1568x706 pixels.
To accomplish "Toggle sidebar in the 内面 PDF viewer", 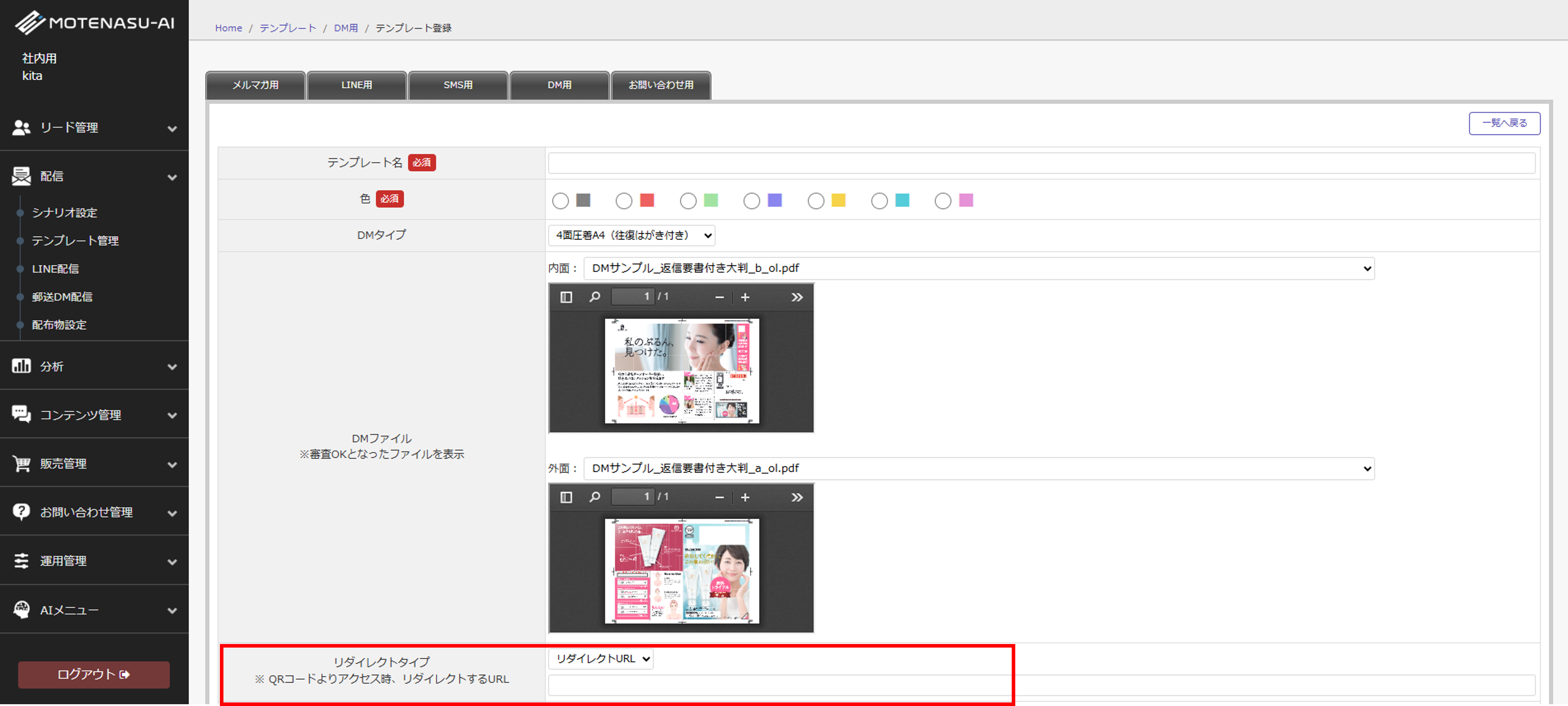I will 566,297.
